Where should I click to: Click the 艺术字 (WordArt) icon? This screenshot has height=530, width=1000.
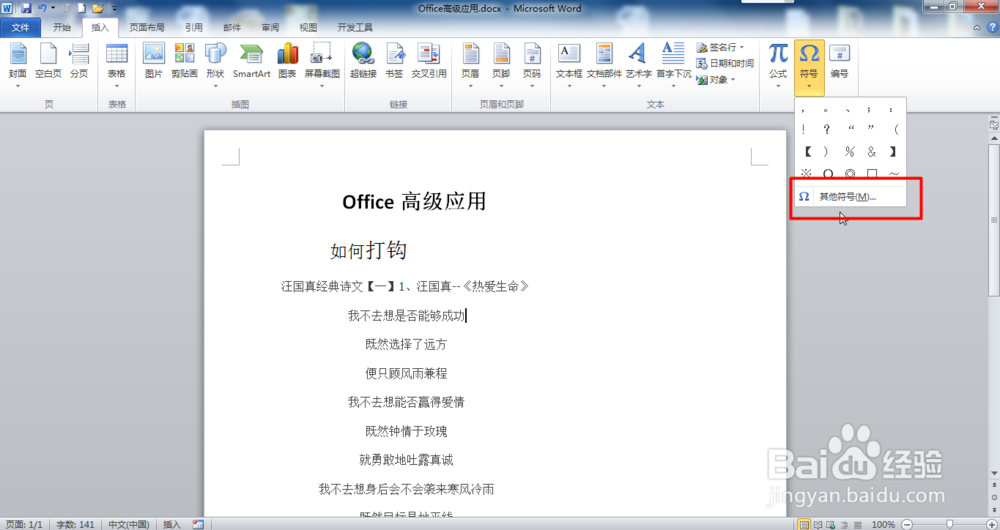coord(638,66)
